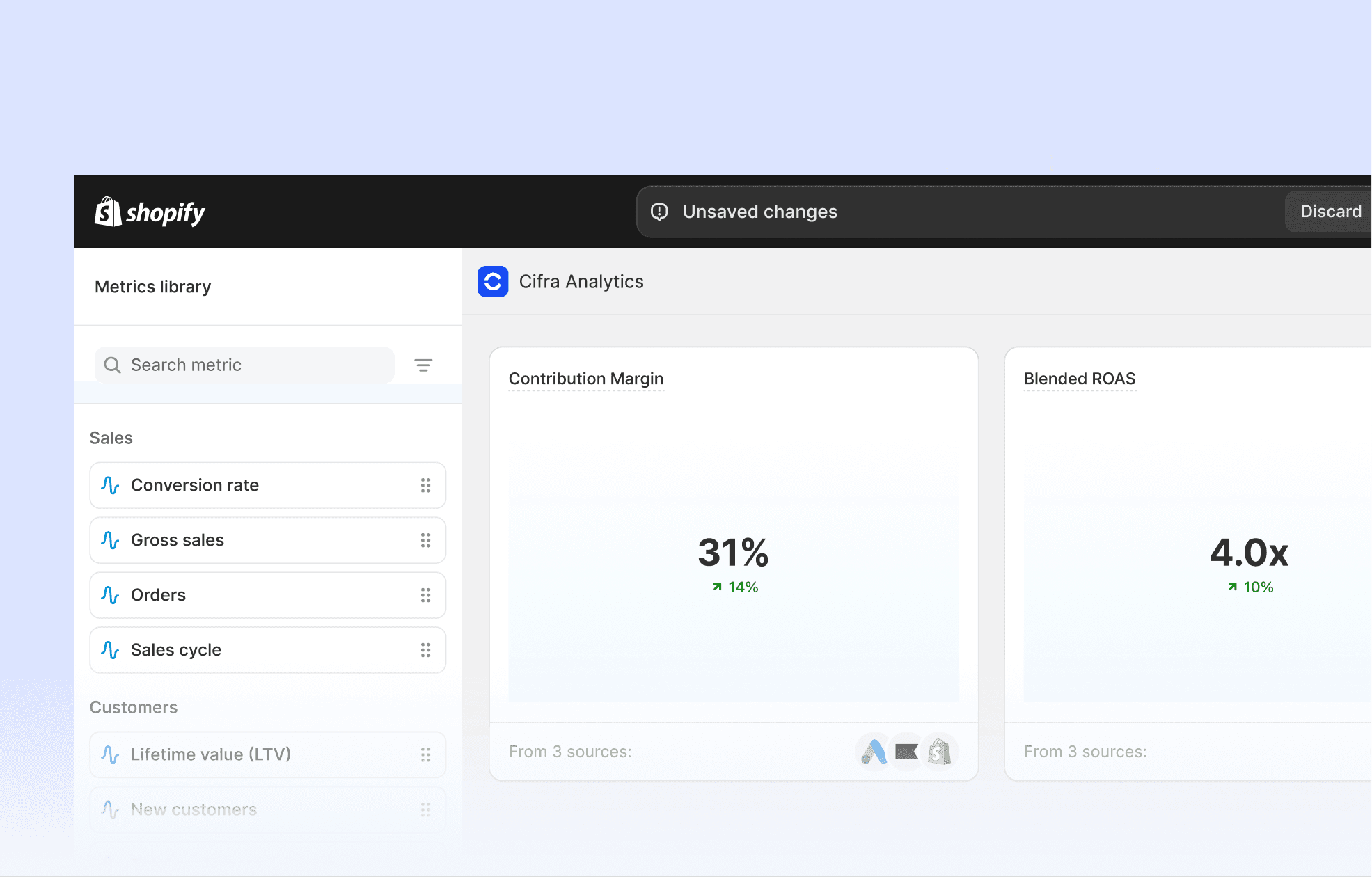
Task: Click the 31% Contribution Margin value
Action: pos(734,553)
